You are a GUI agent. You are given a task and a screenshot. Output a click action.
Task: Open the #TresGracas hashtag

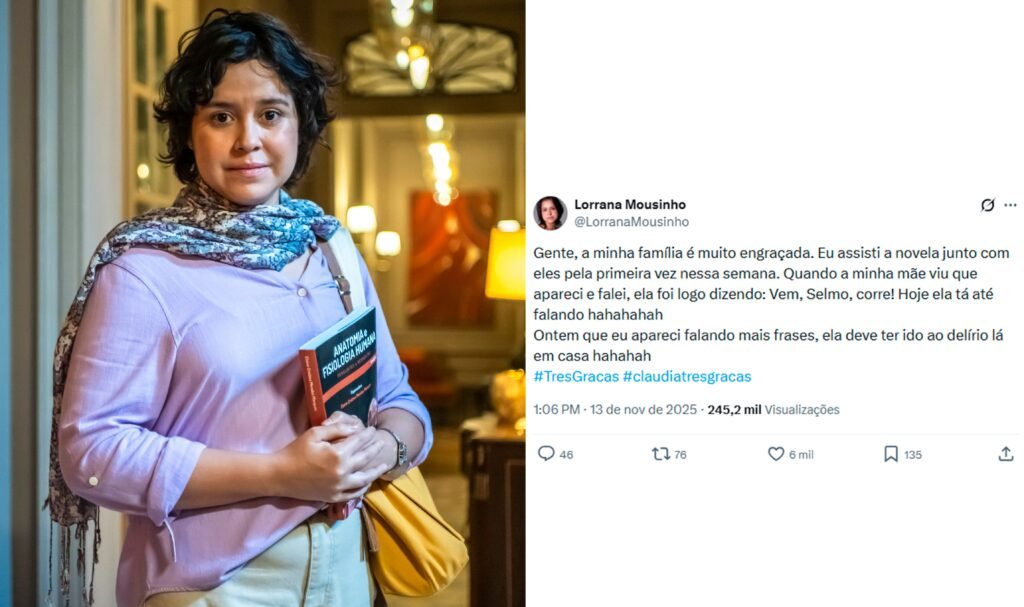(576, 376)
